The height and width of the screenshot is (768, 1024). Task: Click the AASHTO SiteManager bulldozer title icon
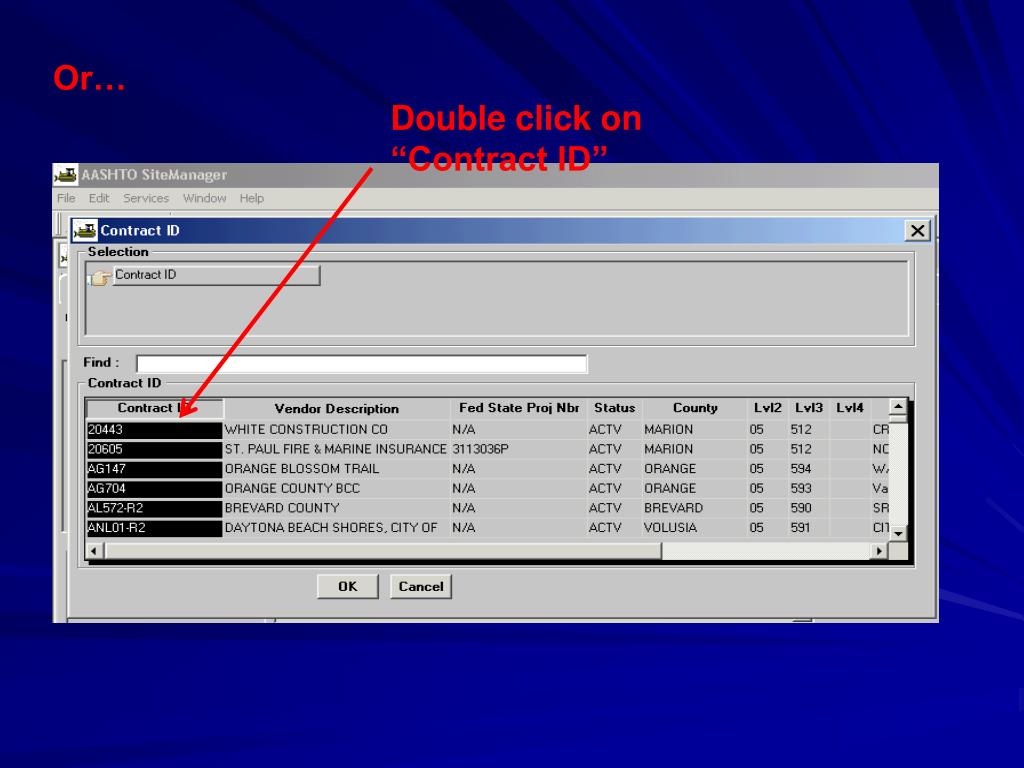click(65, 175)
